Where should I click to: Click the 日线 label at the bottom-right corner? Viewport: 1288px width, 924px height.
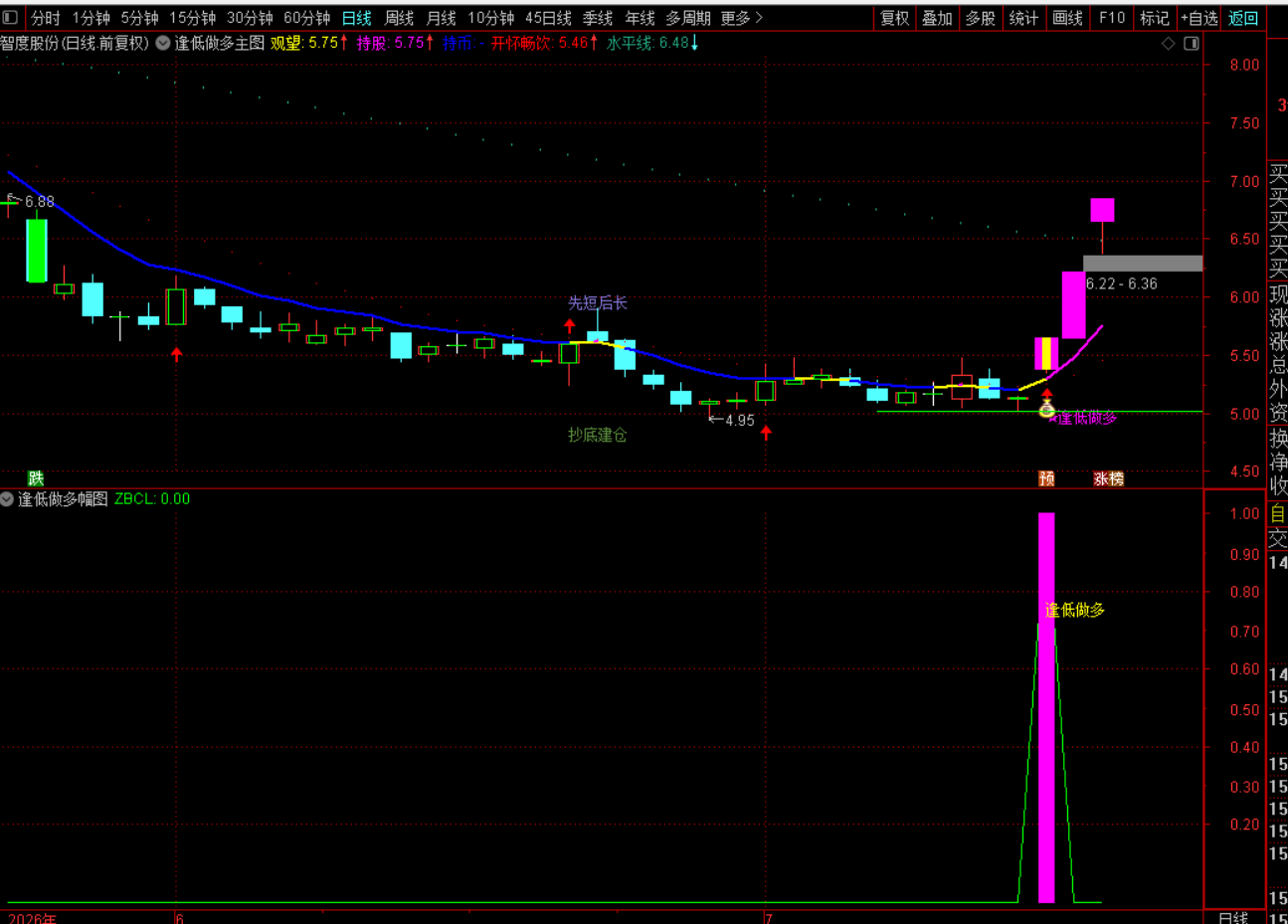coord(1233,917)
